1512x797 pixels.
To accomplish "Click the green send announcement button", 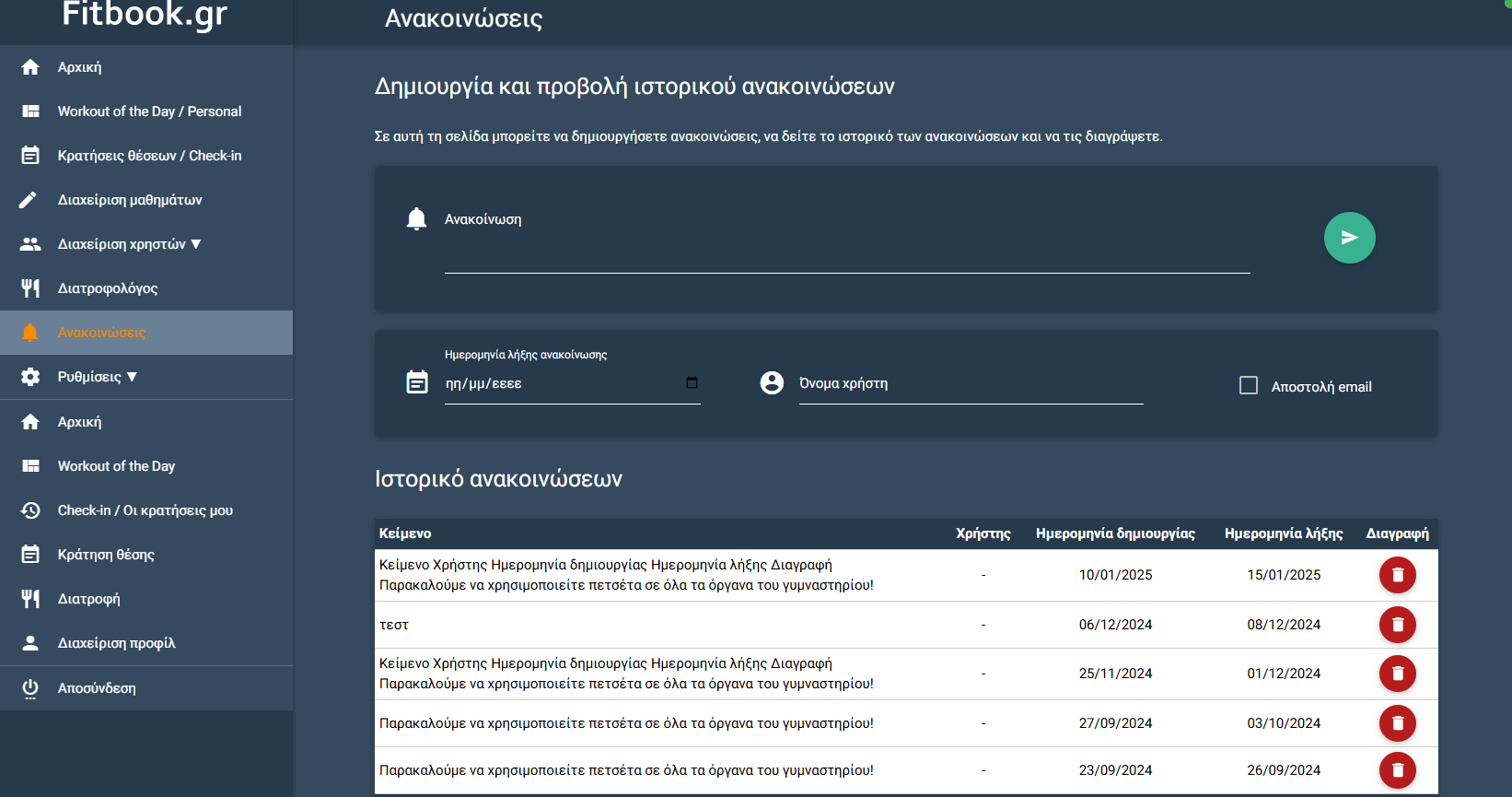I will point(1349,238).
